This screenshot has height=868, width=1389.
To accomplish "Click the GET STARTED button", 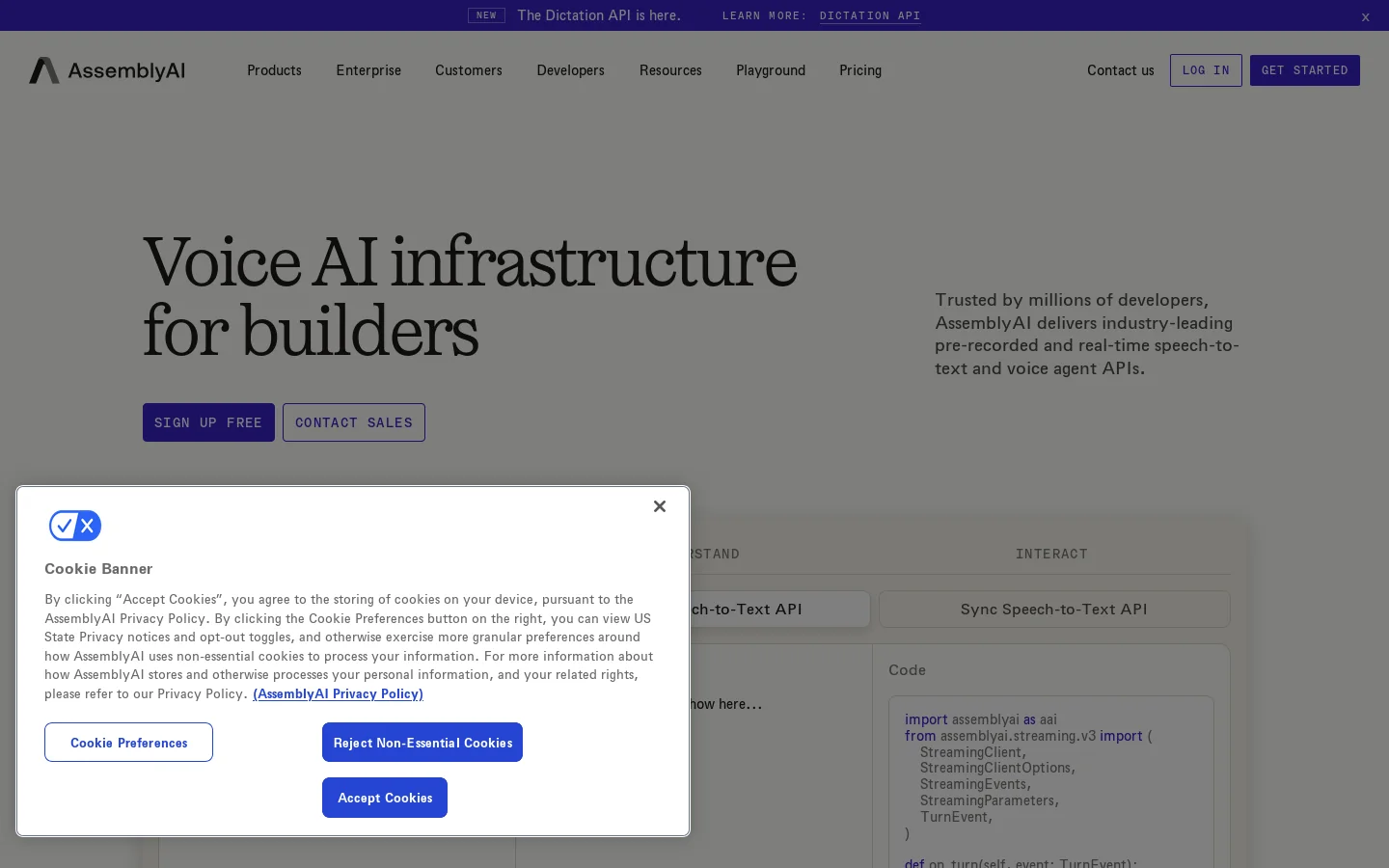I will coord(1305,70).
